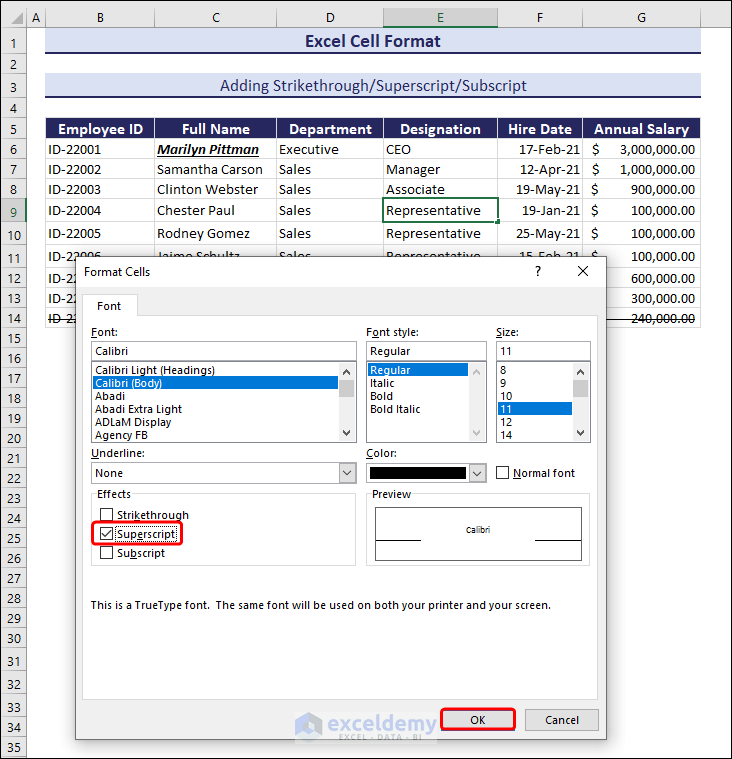Select column B header
The height and width of the screenshot is (759, 732).
(100, 18)
